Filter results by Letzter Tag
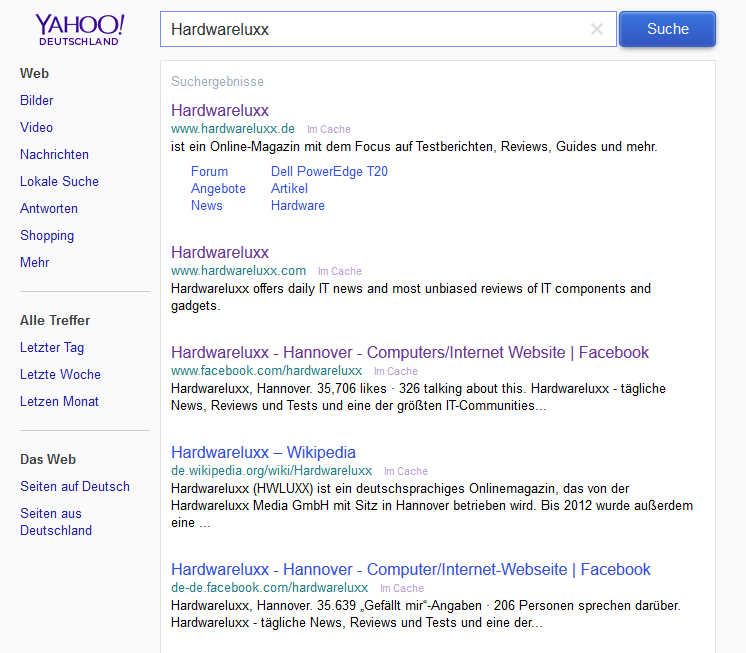 (x=52, y=348)
